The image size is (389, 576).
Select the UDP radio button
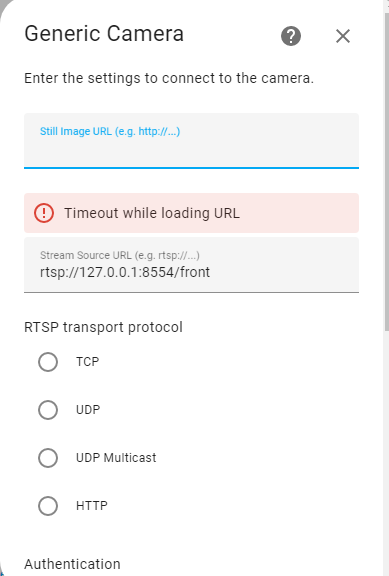click(x=48, y=410)
